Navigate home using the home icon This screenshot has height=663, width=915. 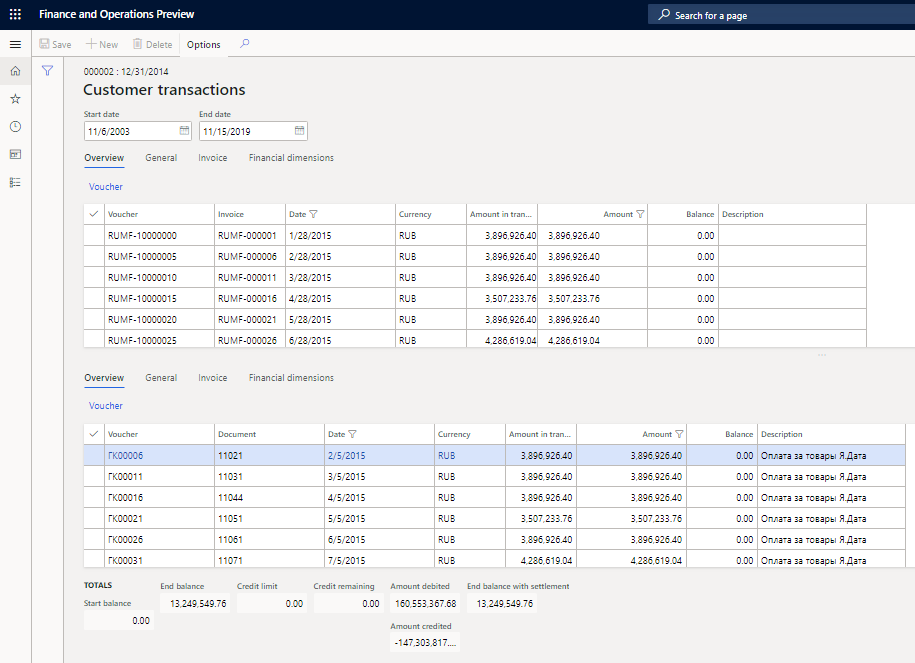click(15, 71)
